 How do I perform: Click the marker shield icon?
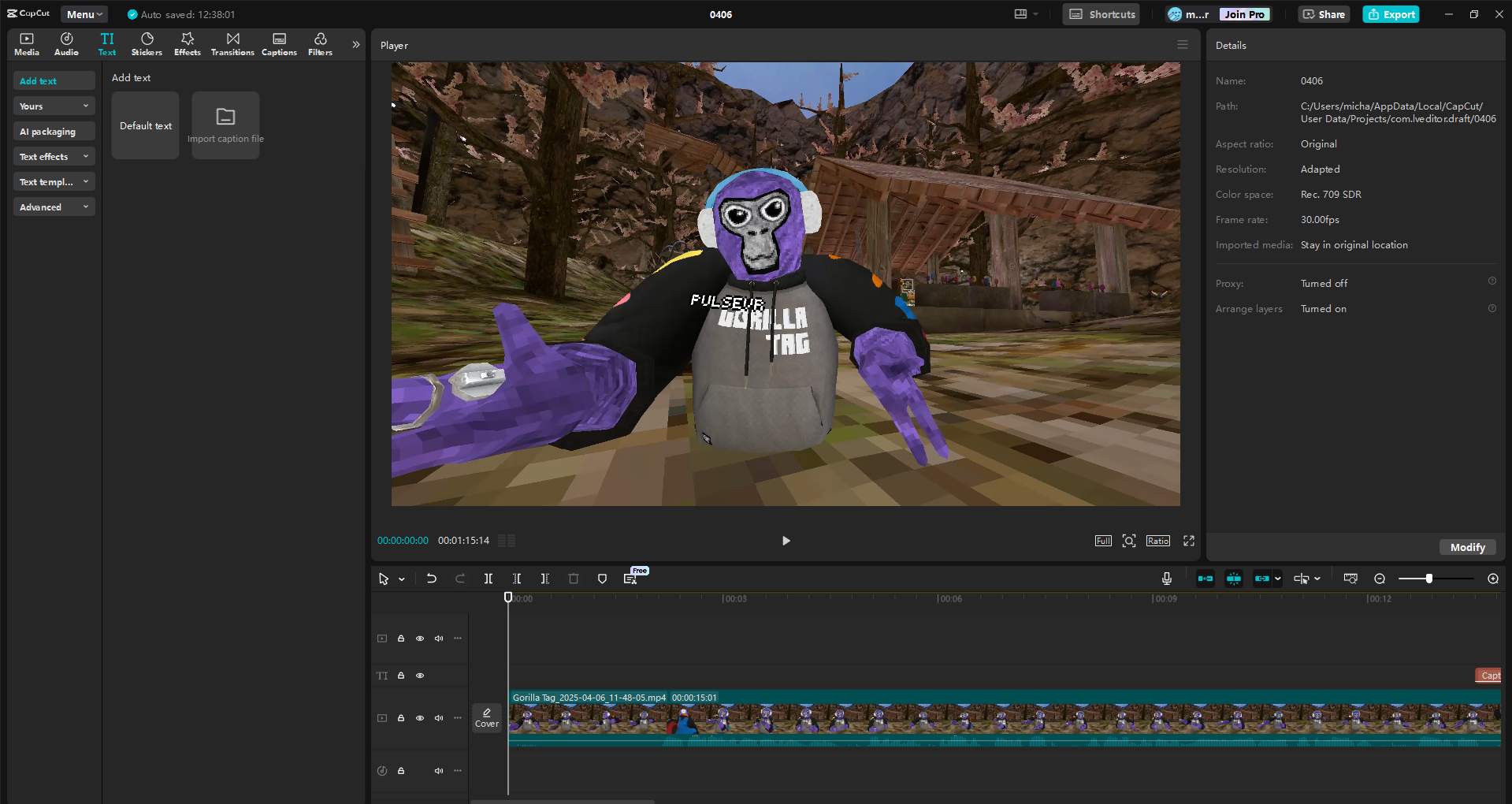pyautogui.click(x=603, y=579)
